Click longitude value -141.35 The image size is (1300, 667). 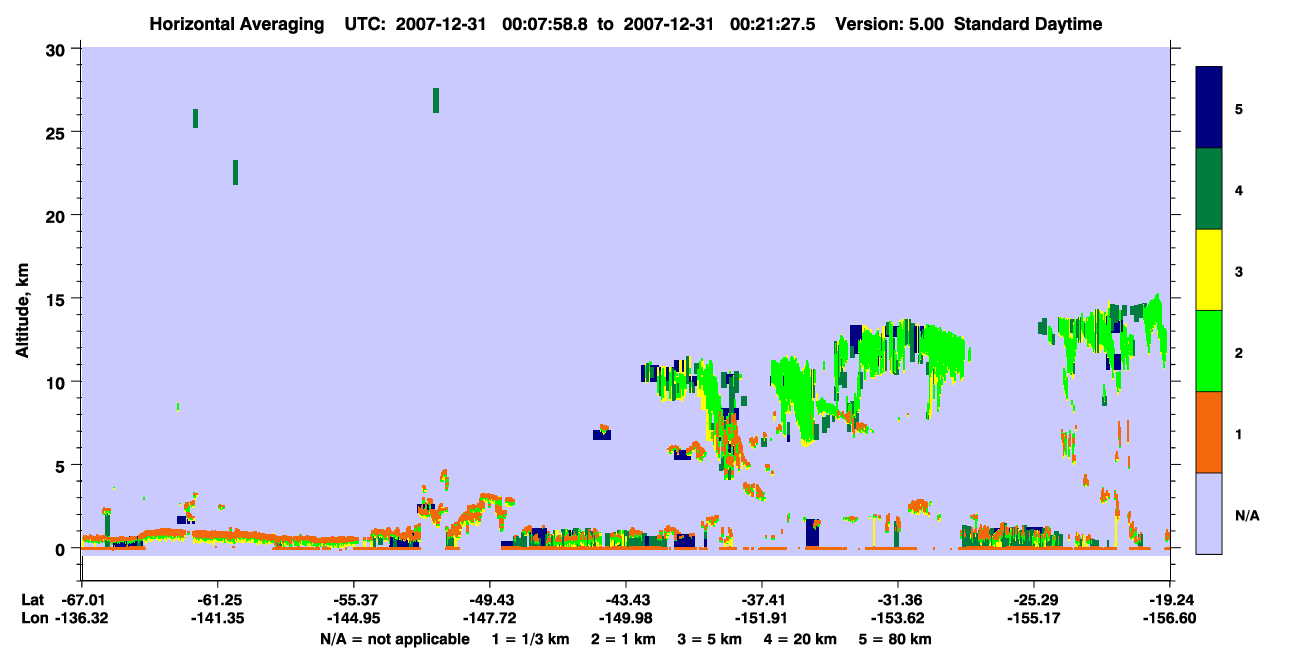[219, 619]
